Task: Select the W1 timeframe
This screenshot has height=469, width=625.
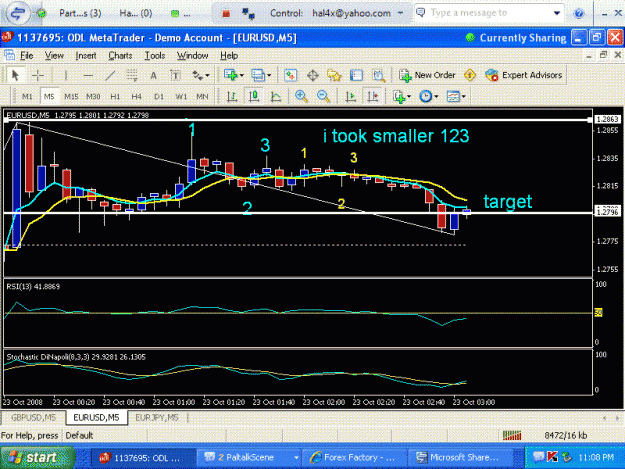Action: [181, 96]
